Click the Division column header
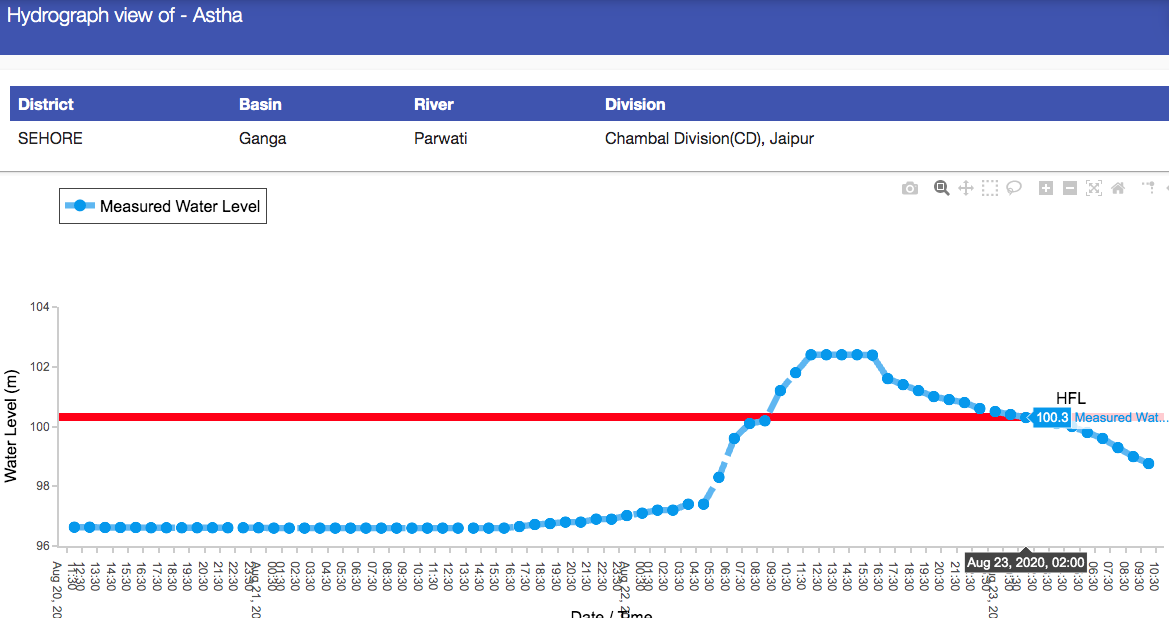The image size is (1169, 618). coord(635,104)
